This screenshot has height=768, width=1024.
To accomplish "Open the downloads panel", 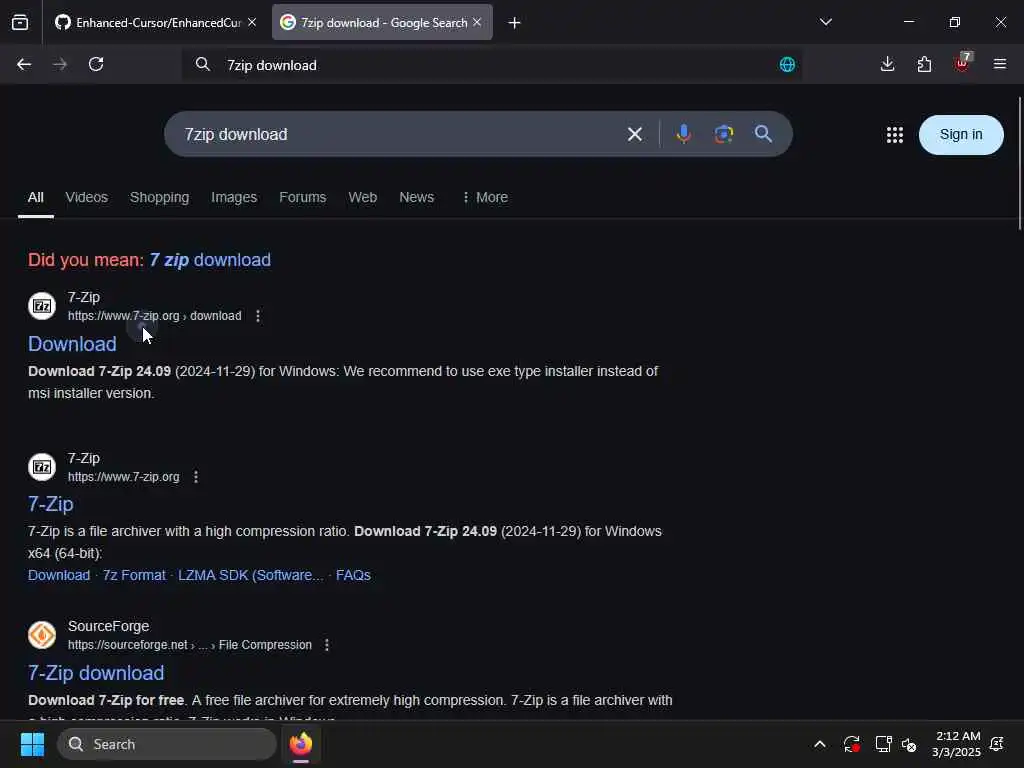I will 888,64.
